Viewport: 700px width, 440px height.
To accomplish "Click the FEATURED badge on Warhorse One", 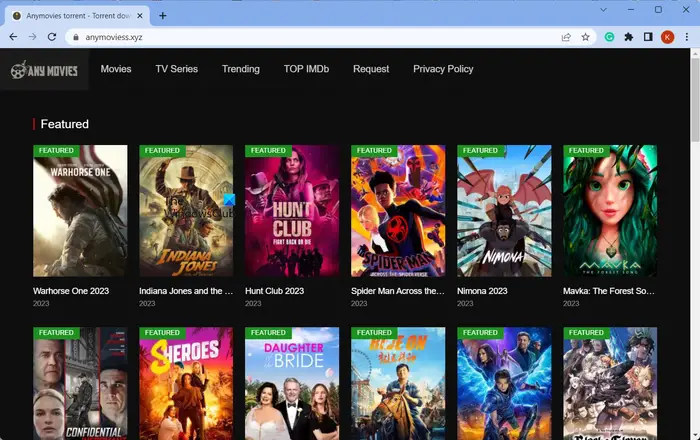I will tap(56, 151).
